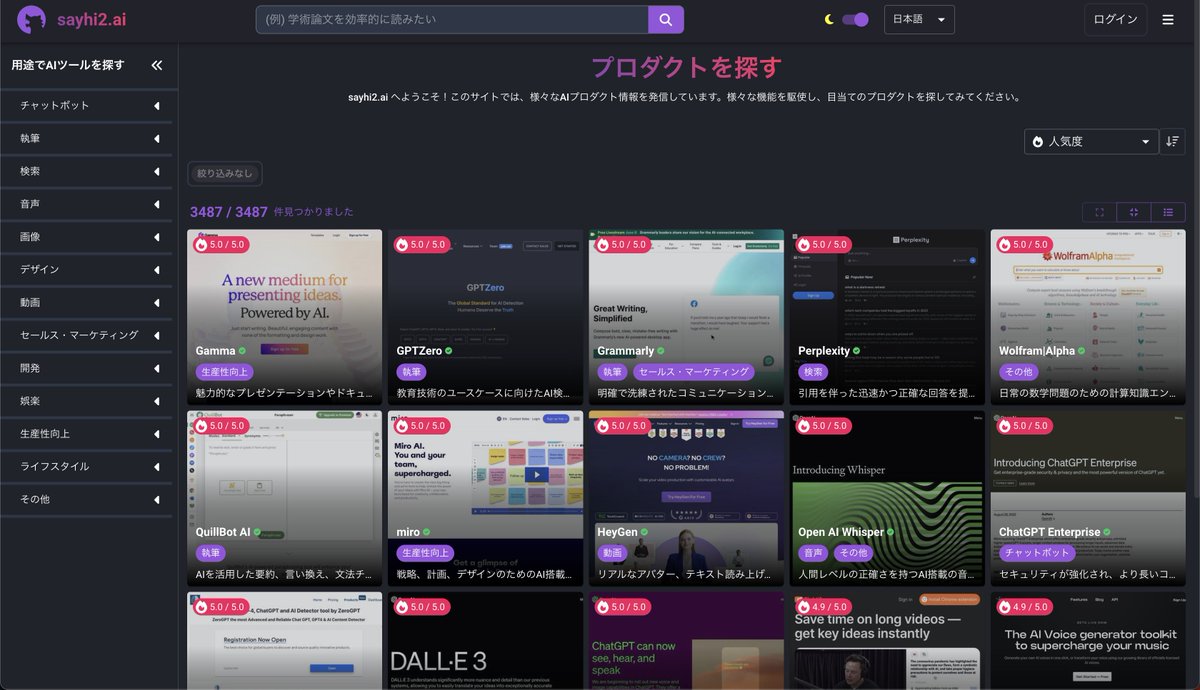Expand the 音声 category
1200x690 pixels.
tap(89, 204)
